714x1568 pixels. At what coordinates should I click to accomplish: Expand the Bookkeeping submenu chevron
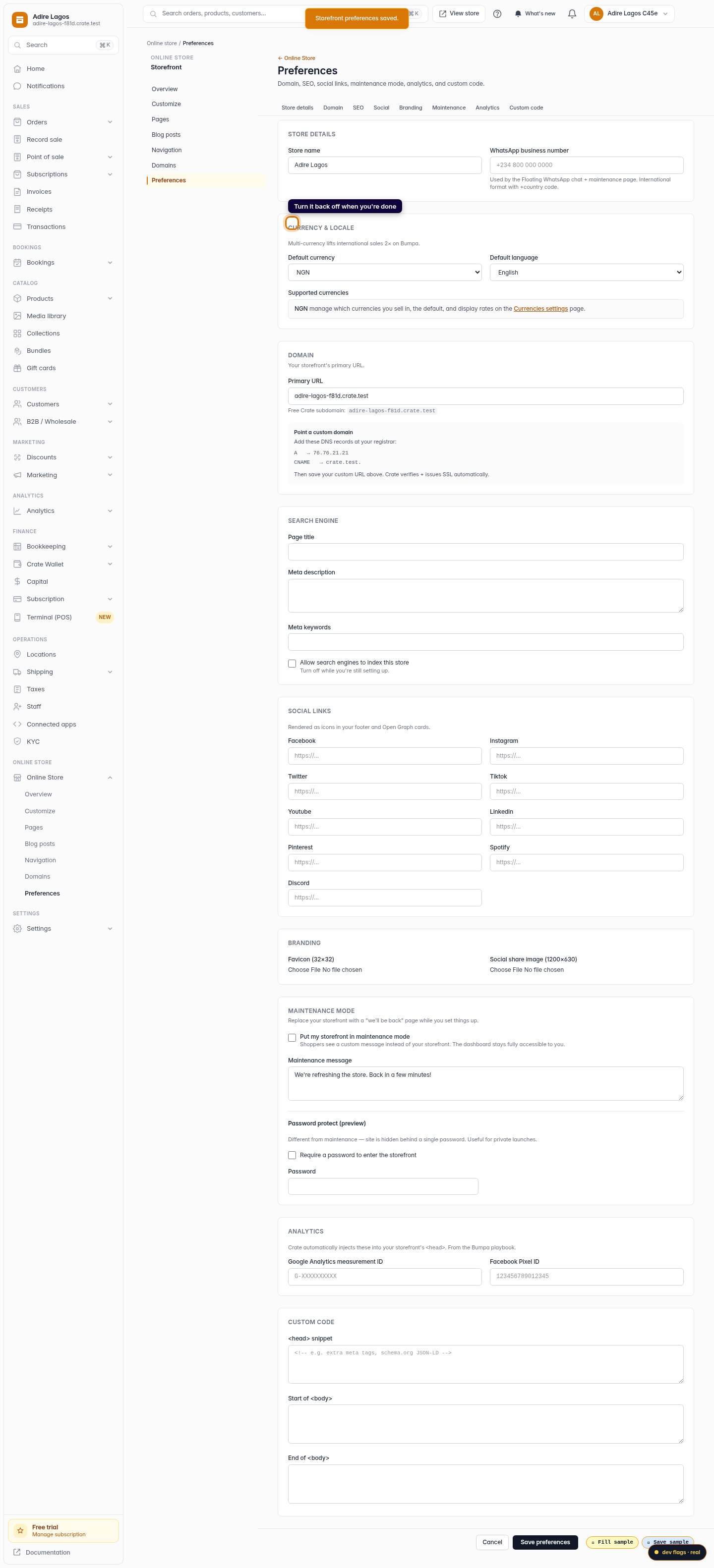coord(110,547)
